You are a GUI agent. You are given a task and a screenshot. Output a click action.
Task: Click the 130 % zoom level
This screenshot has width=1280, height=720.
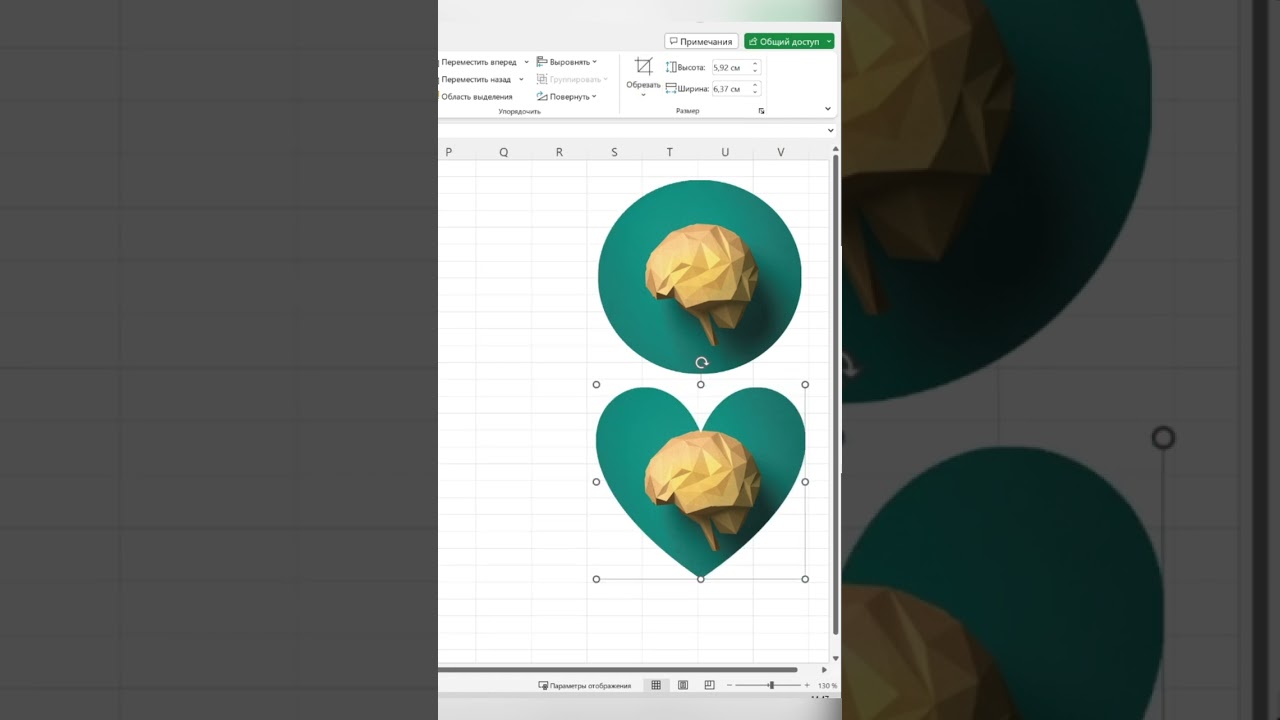[x=827, y=686]
